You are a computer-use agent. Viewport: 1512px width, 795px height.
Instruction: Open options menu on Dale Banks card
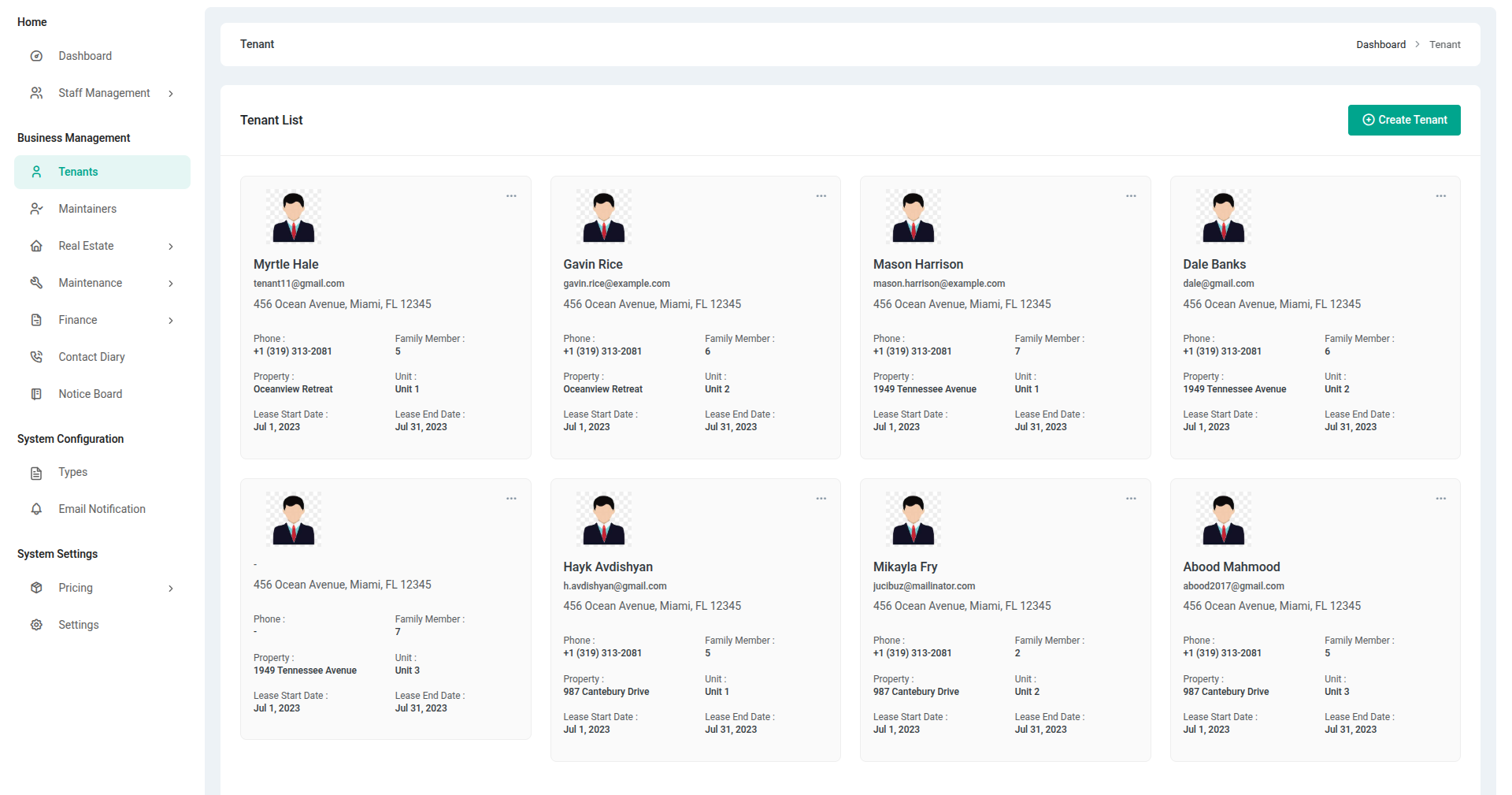[x=1440, y=196]
